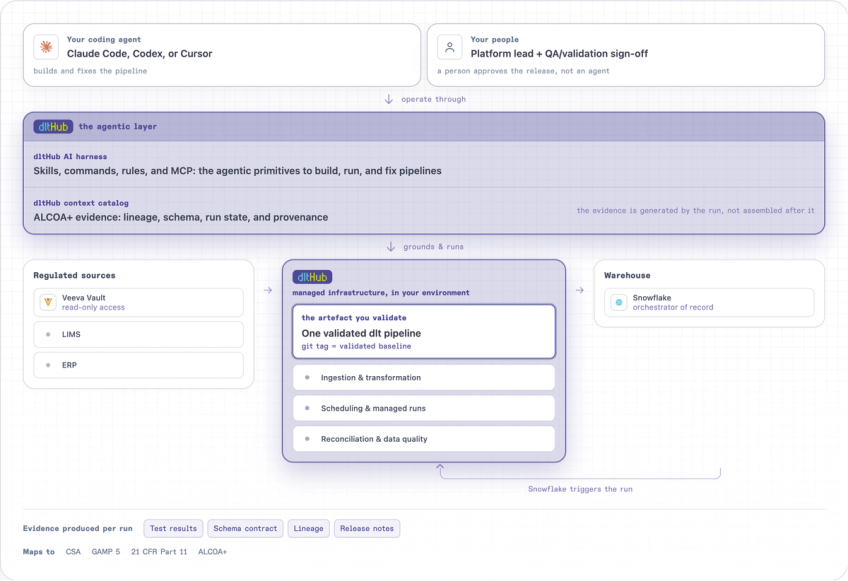This screenshot has height=581, width=848.
Task: Click the dltHub logo above managed infrastructure
Action: (x=312, y=277)
